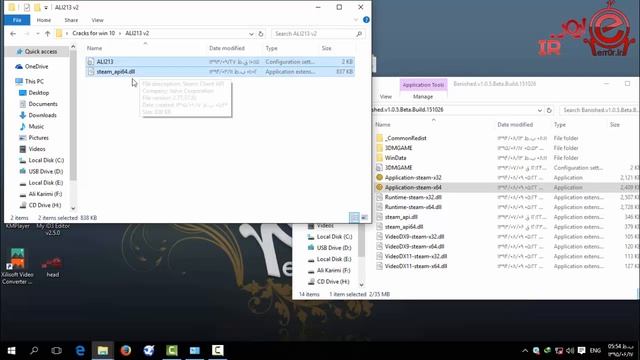The height and width of the screenshot is (360, 640).
Task: Click the search magnifier icon in ALI213 v2 window
Action: pos(359,34)
